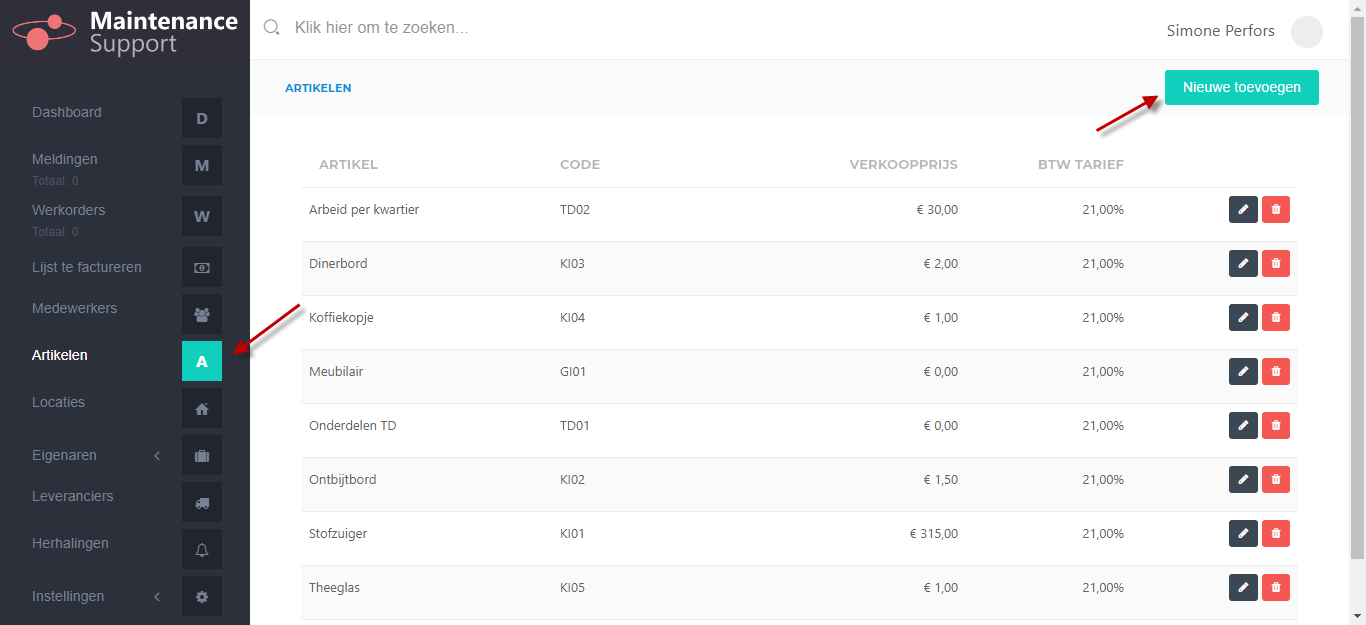Screen dimensions: 1366x625
Task: Expand the Instellingen submenu chevron
Action: [x=157, y=597]
